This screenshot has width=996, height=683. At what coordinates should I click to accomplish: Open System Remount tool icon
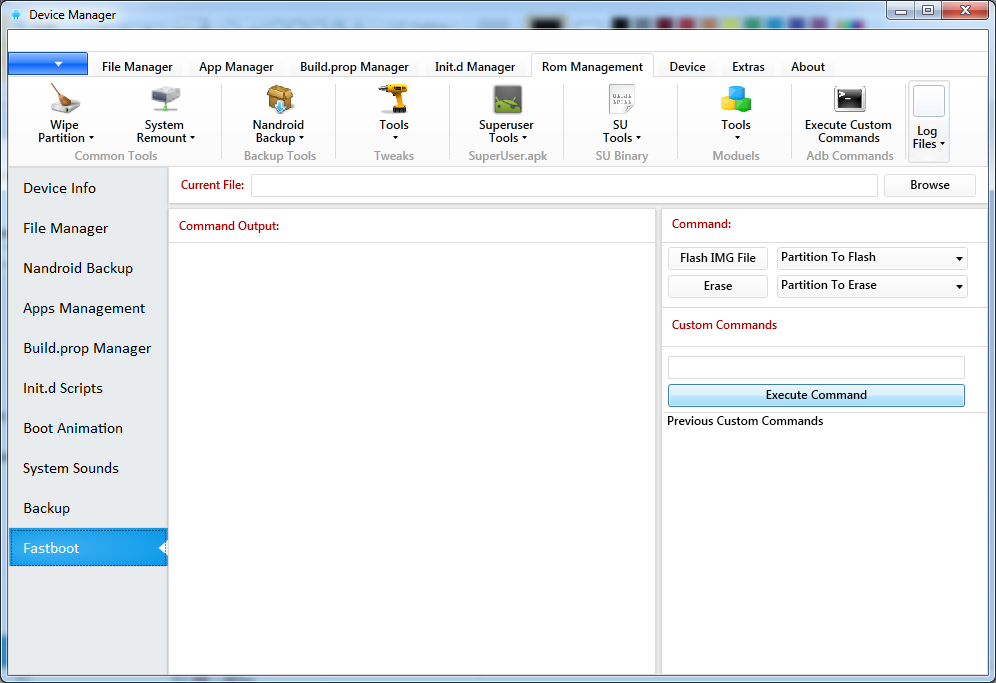(165, 100)
